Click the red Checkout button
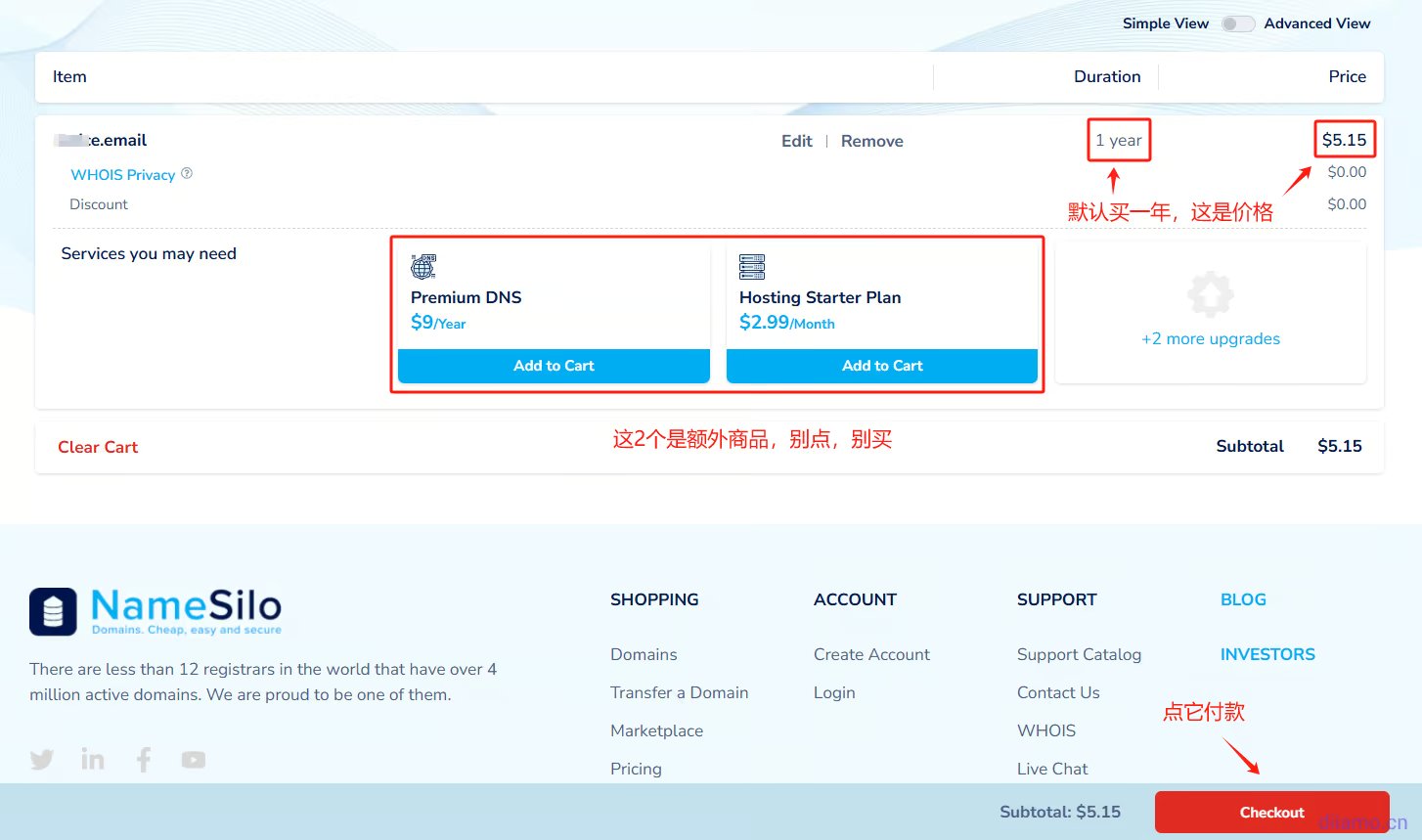 (x=1272, y=813)
